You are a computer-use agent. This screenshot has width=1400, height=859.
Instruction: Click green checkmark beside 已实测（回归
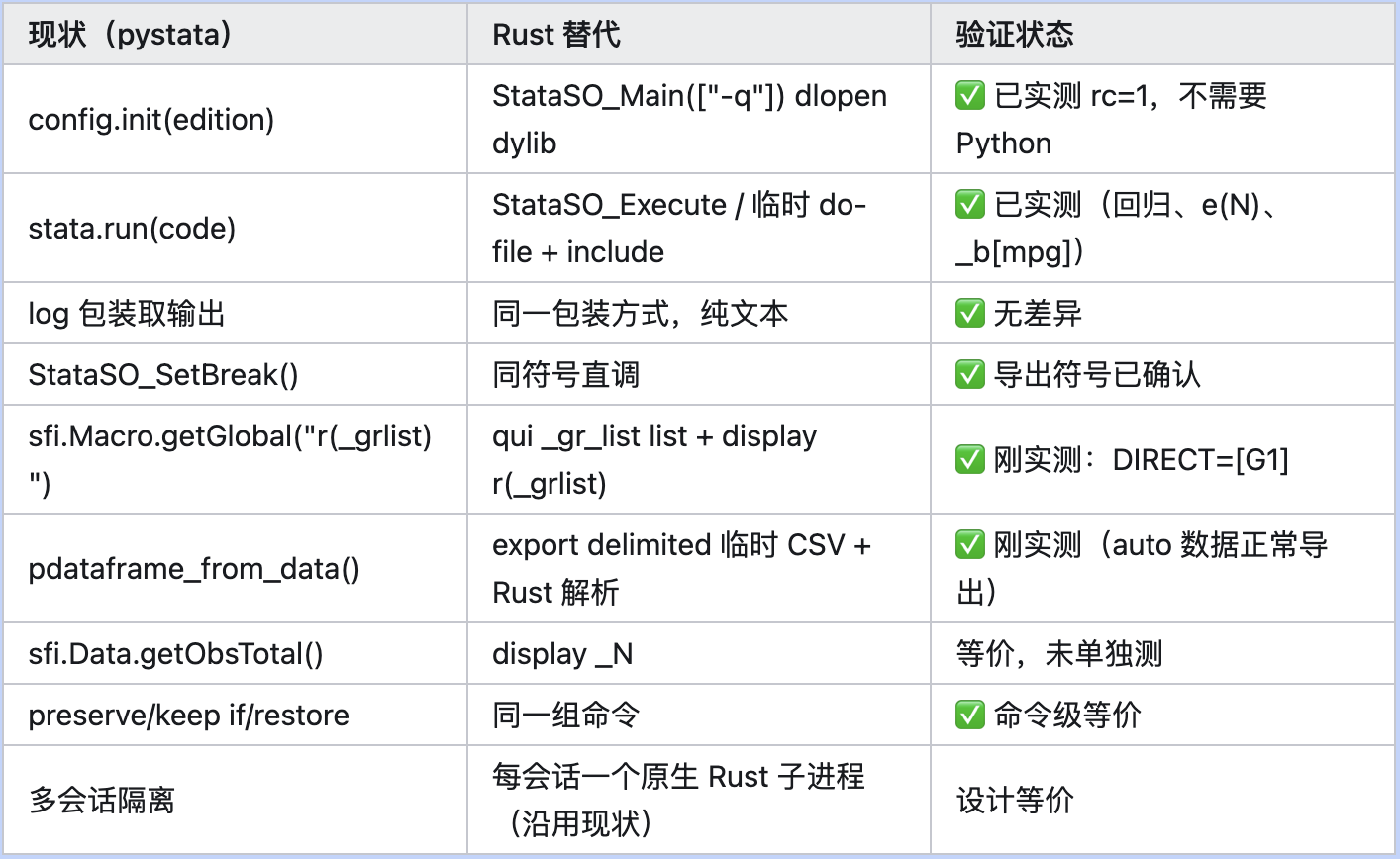[x=970, y=205]
